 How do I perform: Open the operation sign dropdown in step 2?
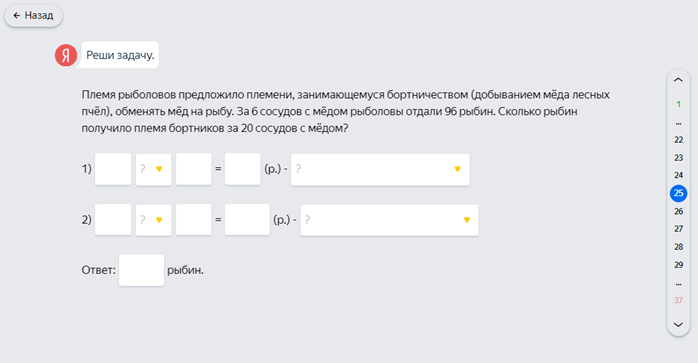tap(154, 220)
